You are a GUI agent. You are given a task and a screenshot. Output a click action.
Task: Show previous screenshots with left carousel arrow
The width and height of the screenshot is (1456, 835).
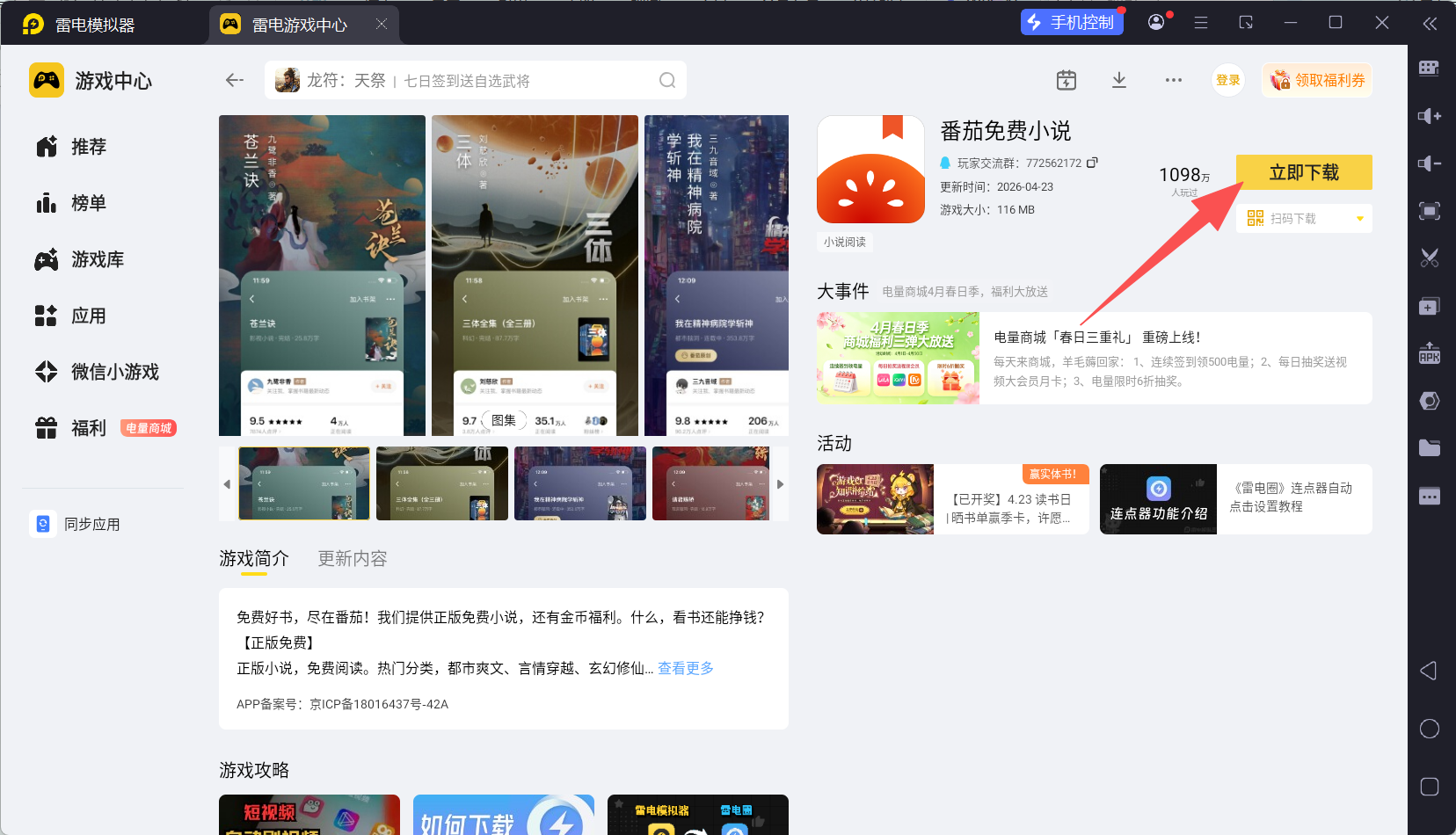pos(227,484)
